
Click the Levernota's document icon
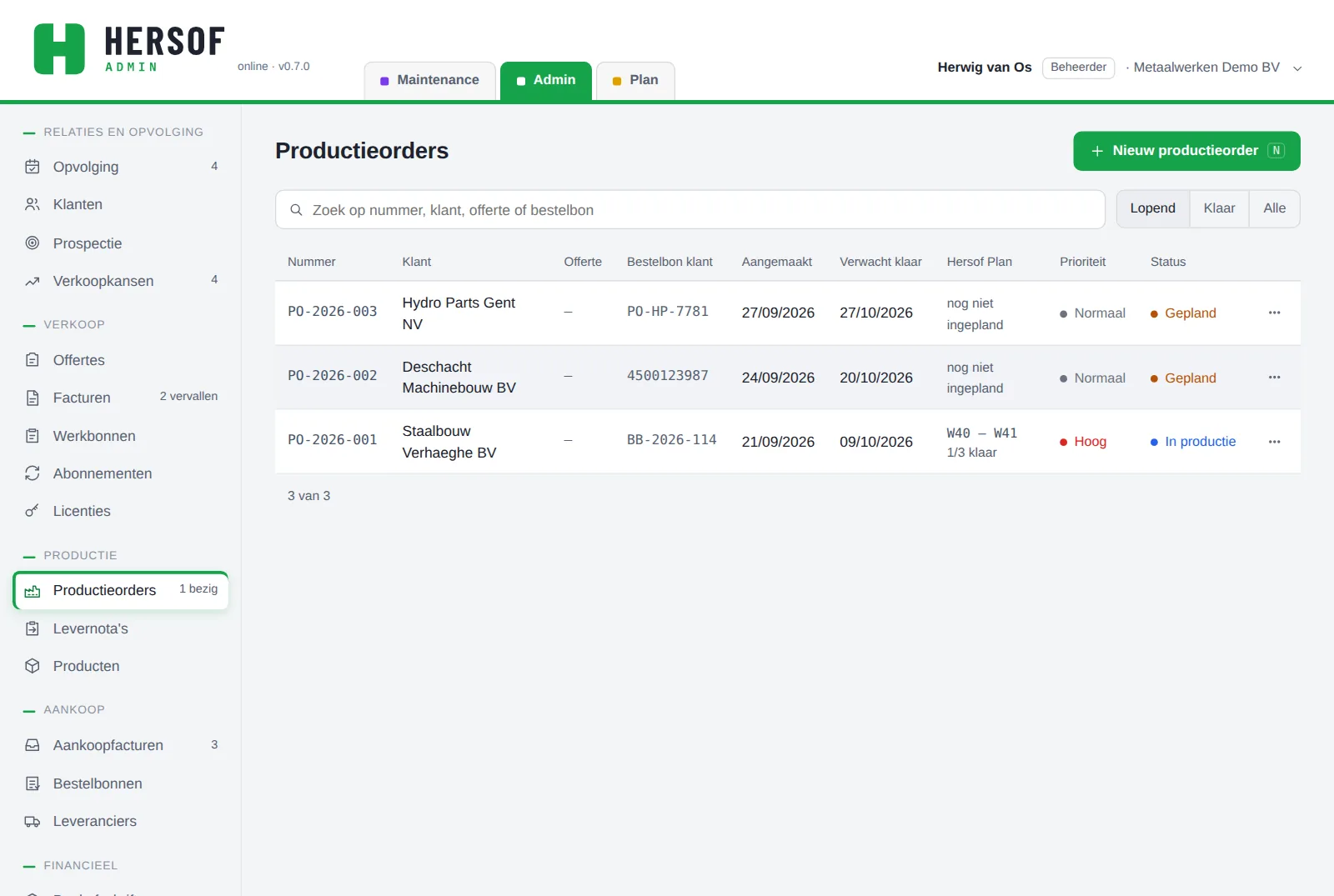(x=33, y=628)
